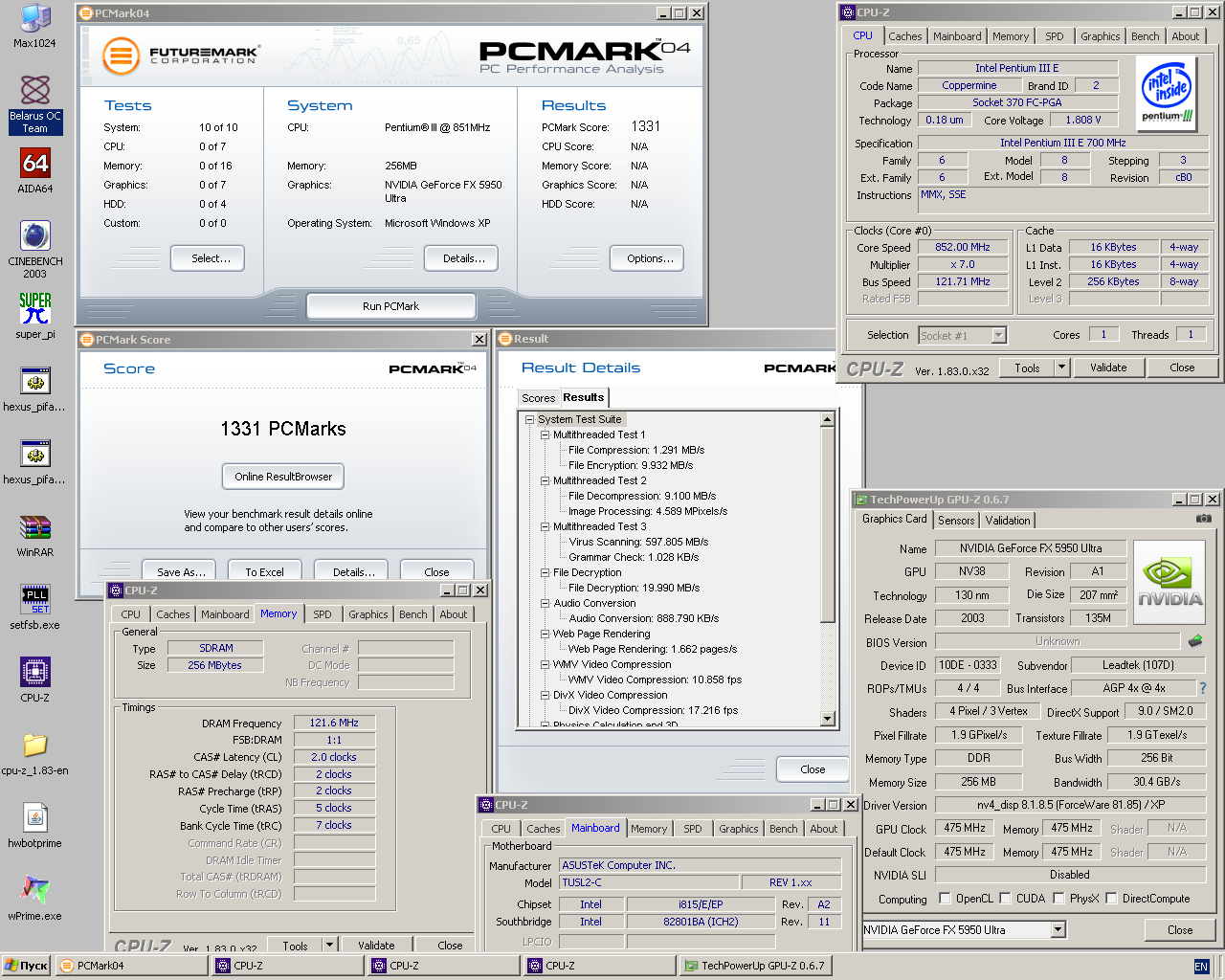Click the Intel Inside Pentium III logo
The height and width of the screenshot is (980, 1225).
tap(1168, 93)
